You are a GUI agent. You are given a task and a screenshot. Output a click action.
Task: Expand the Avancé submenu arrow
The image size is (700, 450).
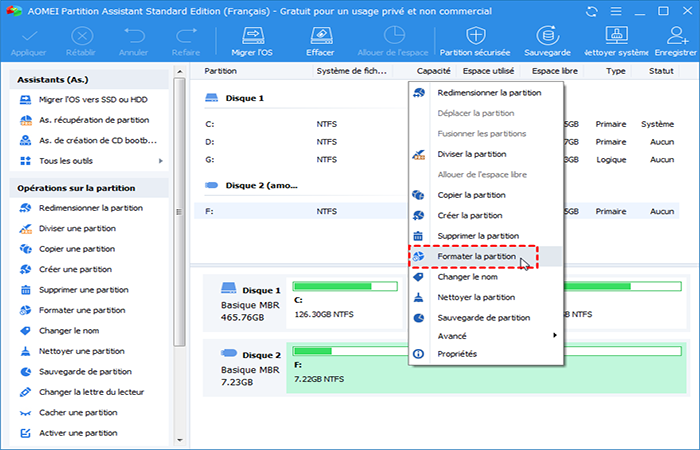[x=555, y=335]
